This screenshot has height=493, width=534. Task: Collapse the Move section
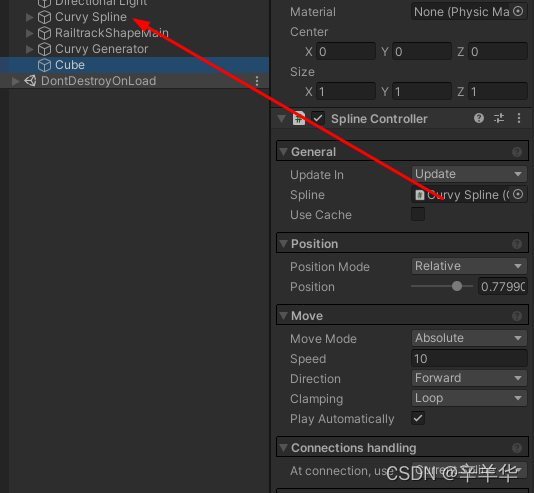pyautogui.click(x=283, y=315)
